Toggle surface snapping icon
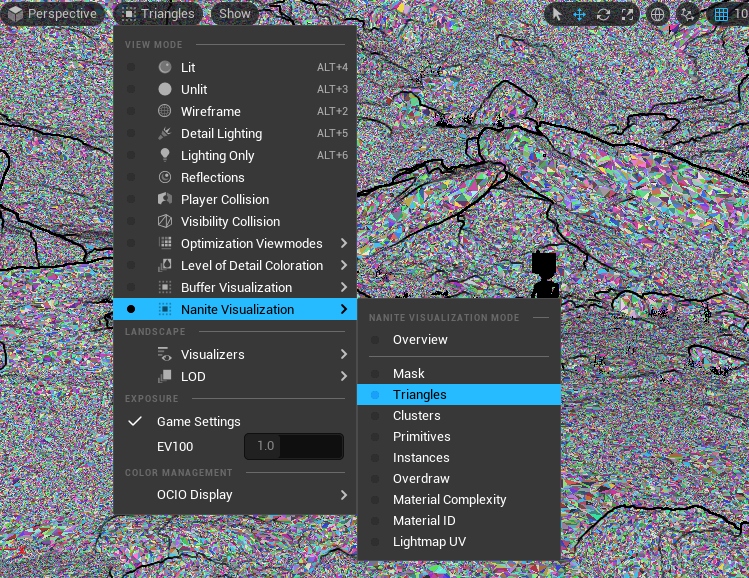 687,14
